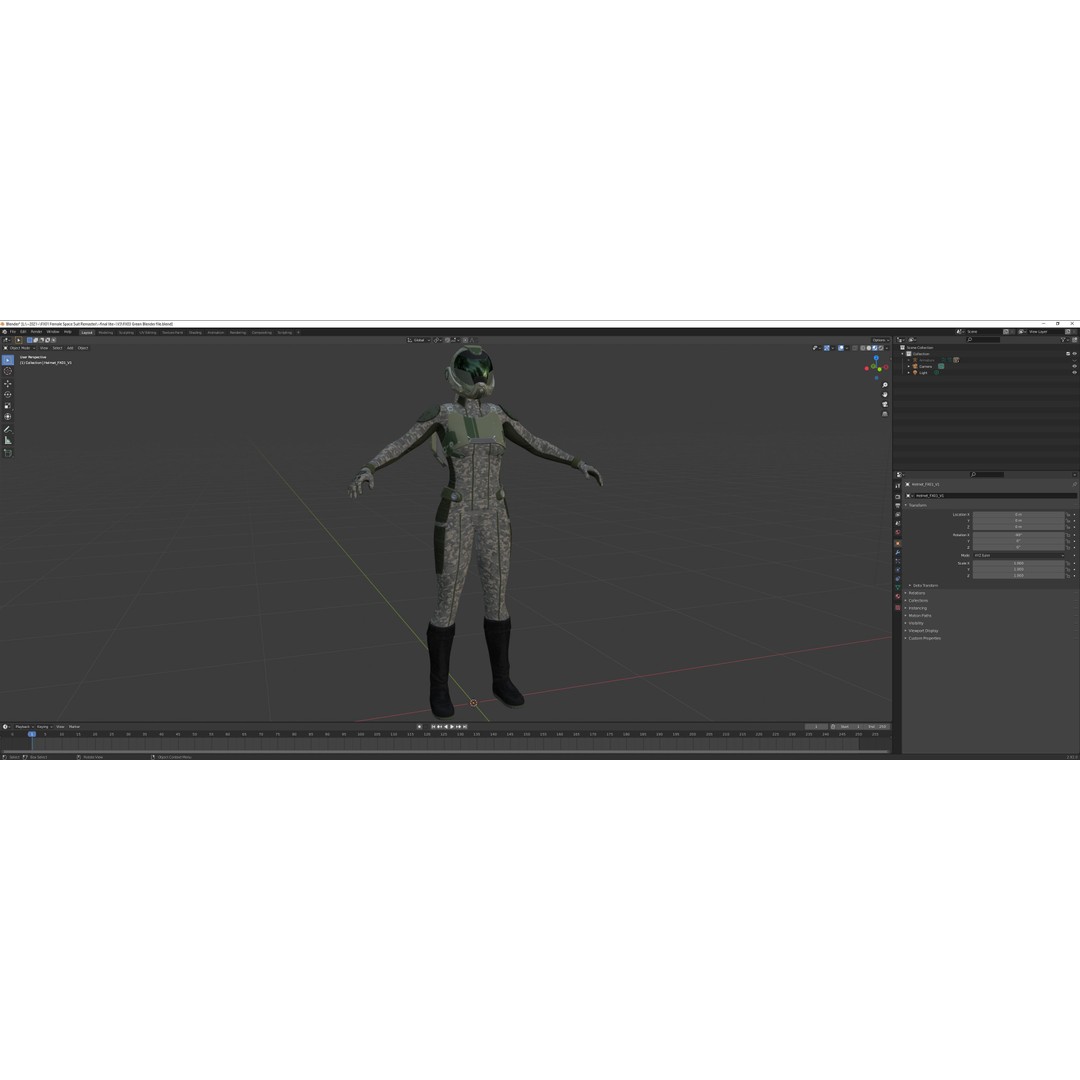The height and width of the screenshot is (1080, 1080).
Task: Click the Scale X value field
Action: coord(1018,563)
